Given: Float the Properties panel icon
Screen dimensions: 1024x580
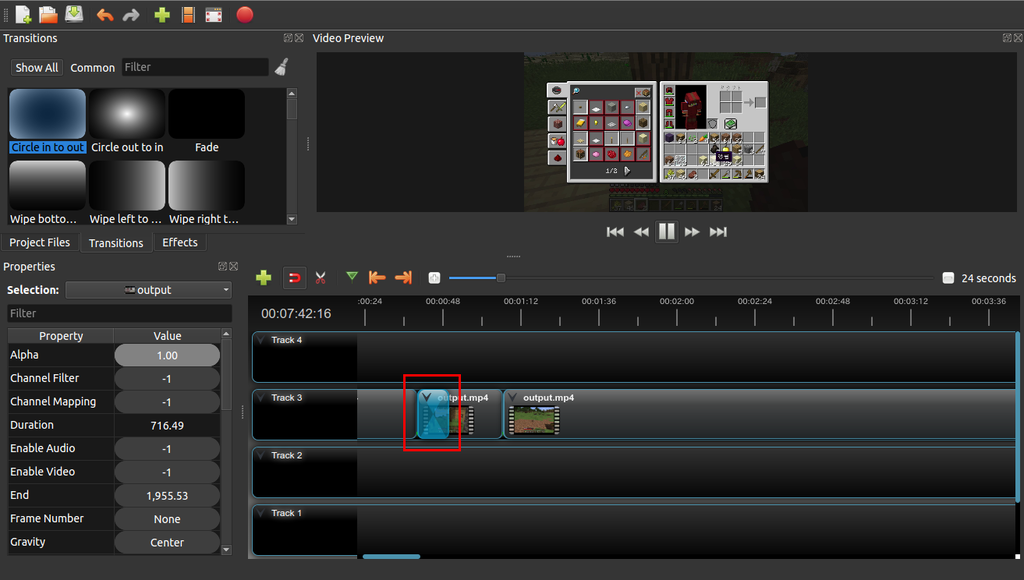Looking at the screenshot, I should 222,266.
